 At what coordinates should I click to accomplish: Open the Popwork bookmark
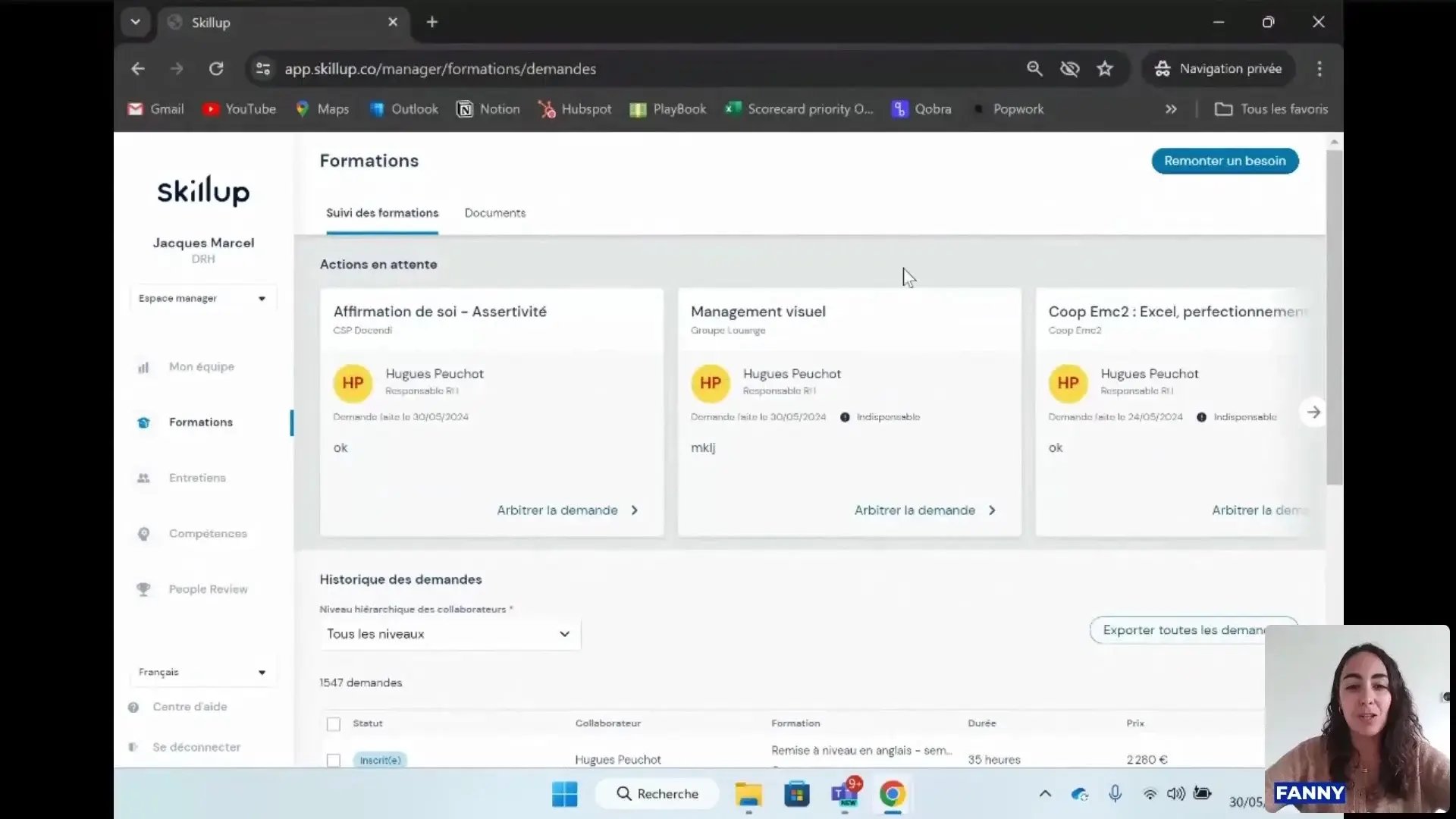point(1008,109)
